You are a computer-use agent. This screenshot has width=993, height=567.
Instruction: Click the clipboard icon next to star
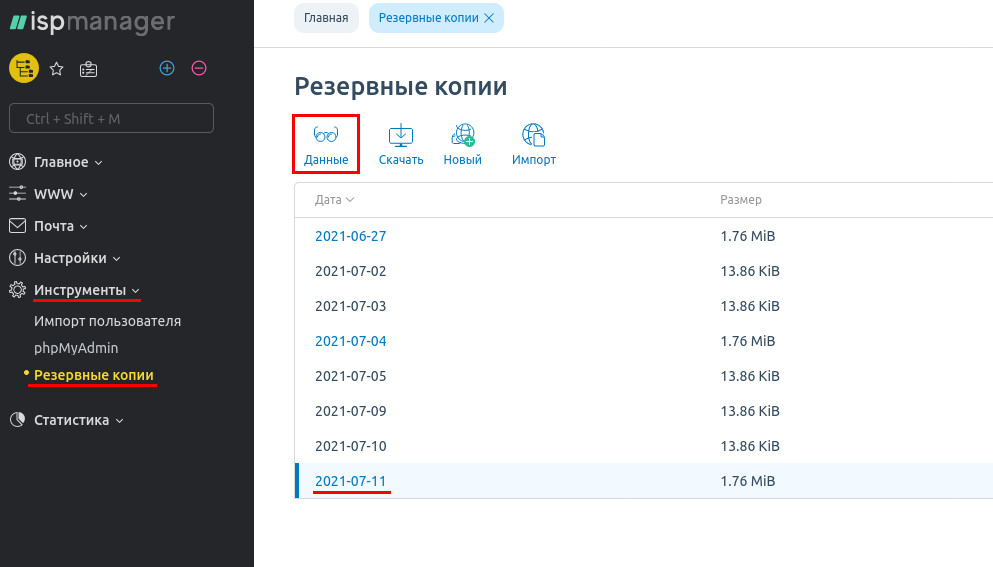(89, 69)
